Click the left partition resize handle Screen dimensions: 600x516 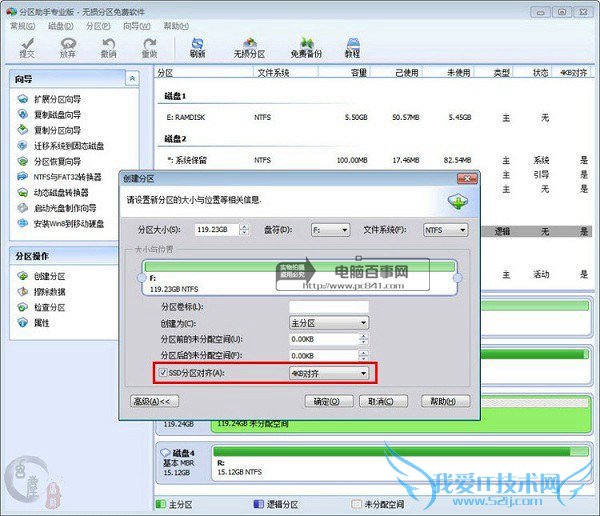(x=142, y=278)
